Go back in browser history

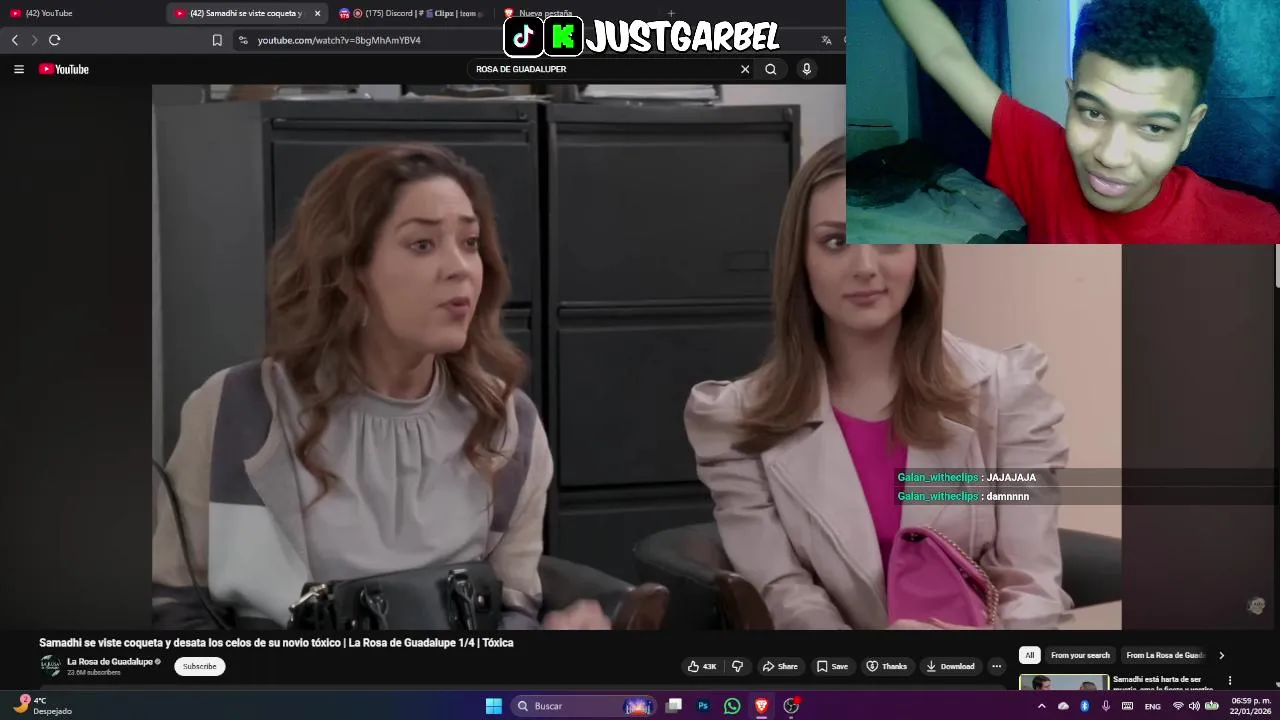(x=15, y=40)
